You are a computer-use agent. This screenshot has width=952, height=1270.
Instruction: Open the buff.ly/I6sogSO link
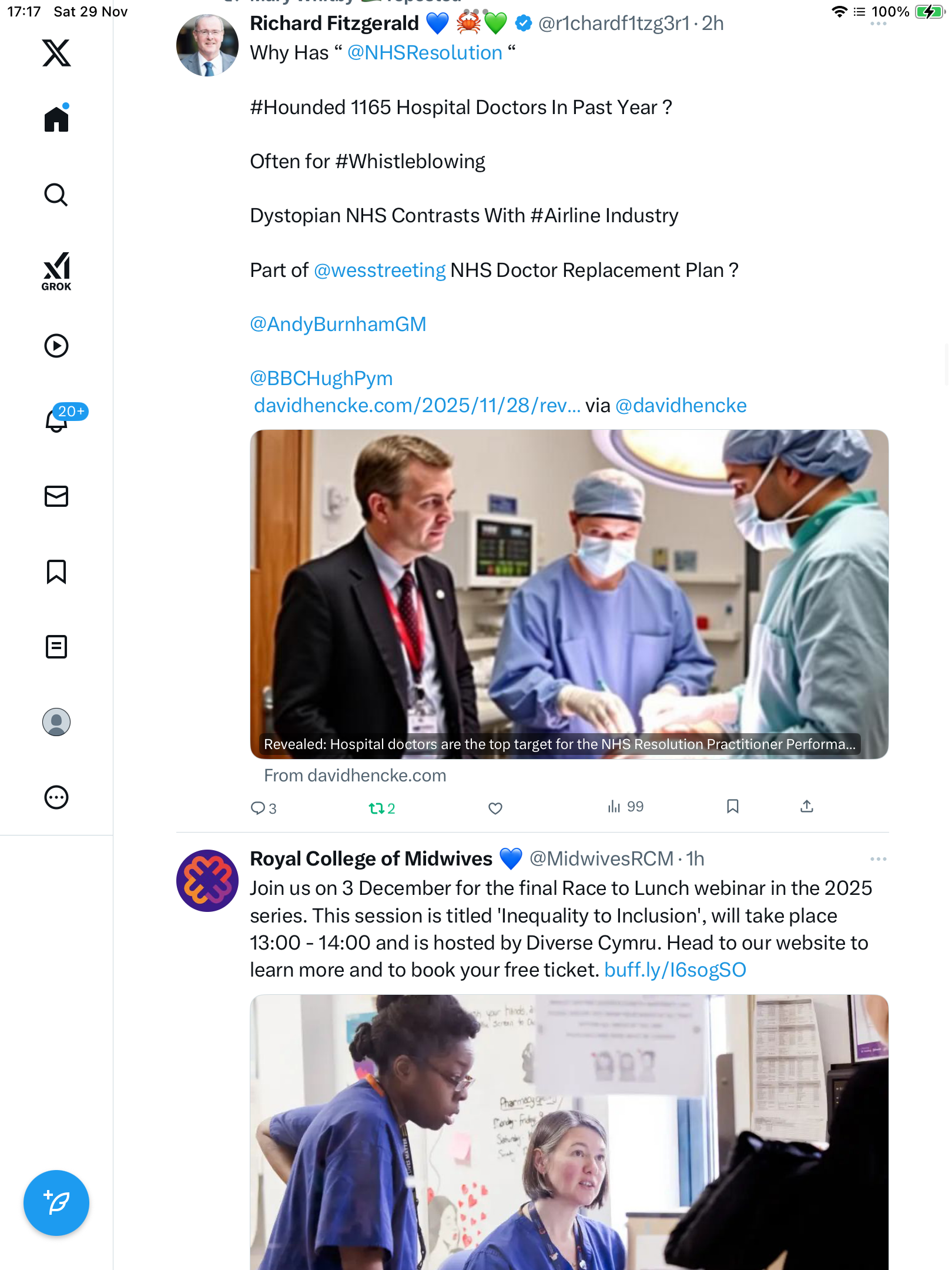pyautogui.click(x=675, y=970)
